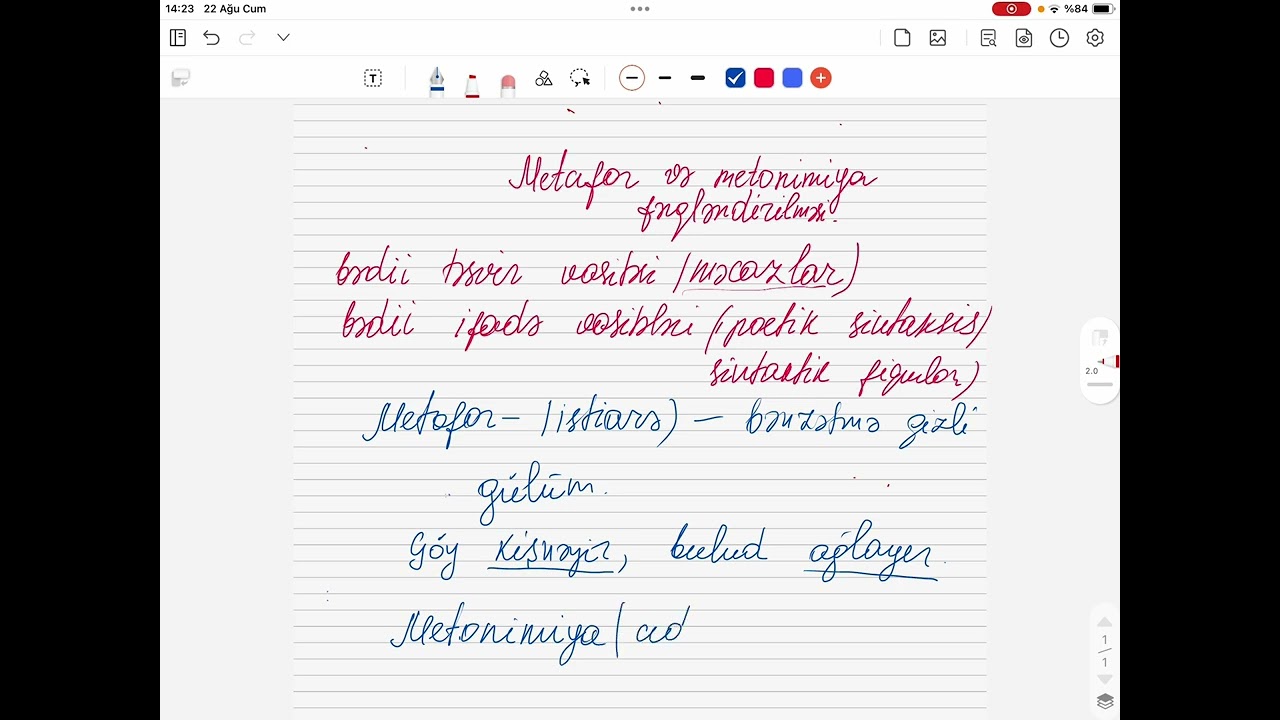Viewport: 1280px width, 720px height.
Task: Select the eraser tool
Action: point(507,85)
